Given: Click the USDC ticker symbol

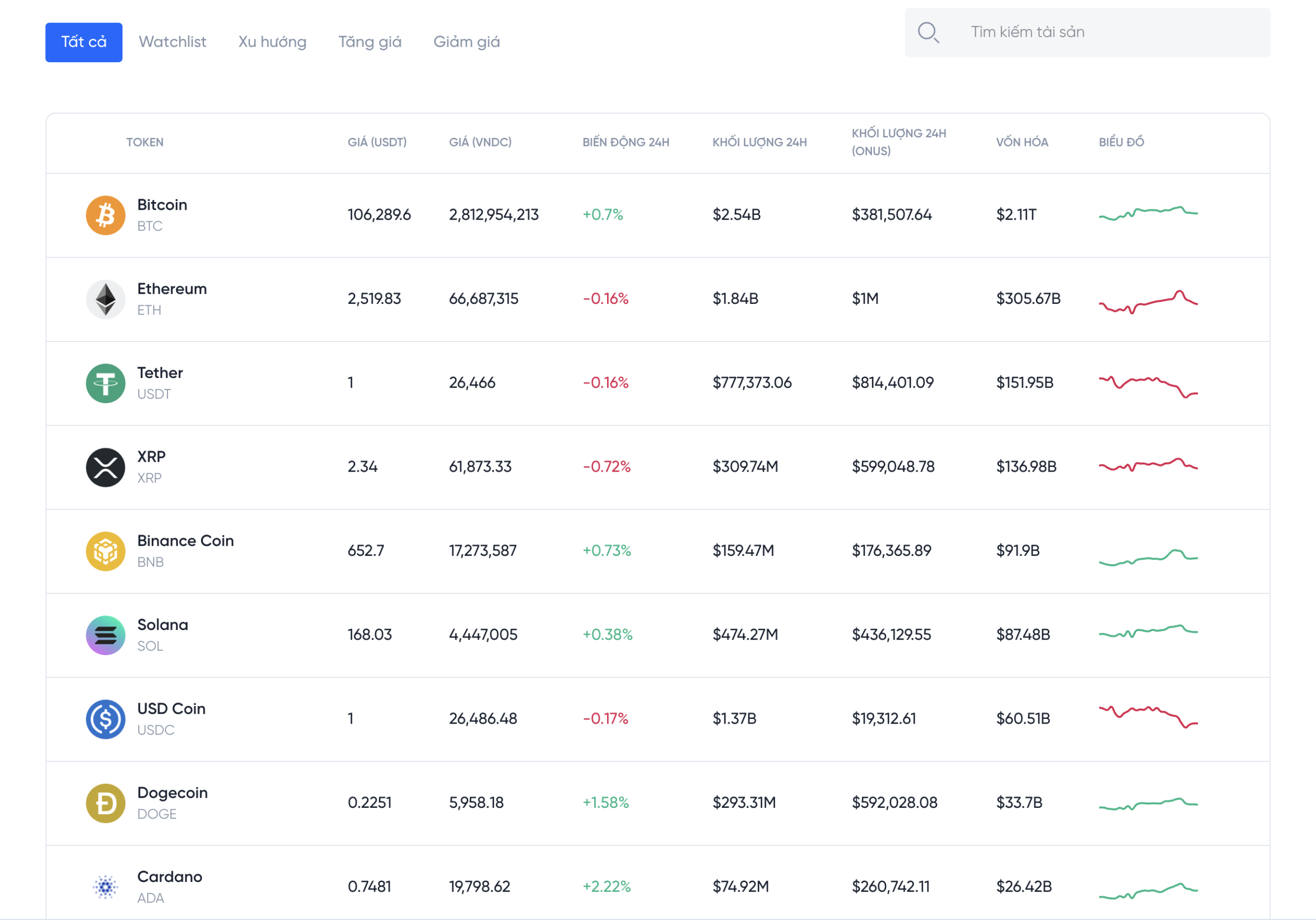Looking at the screenshot, I should (155, 730).
